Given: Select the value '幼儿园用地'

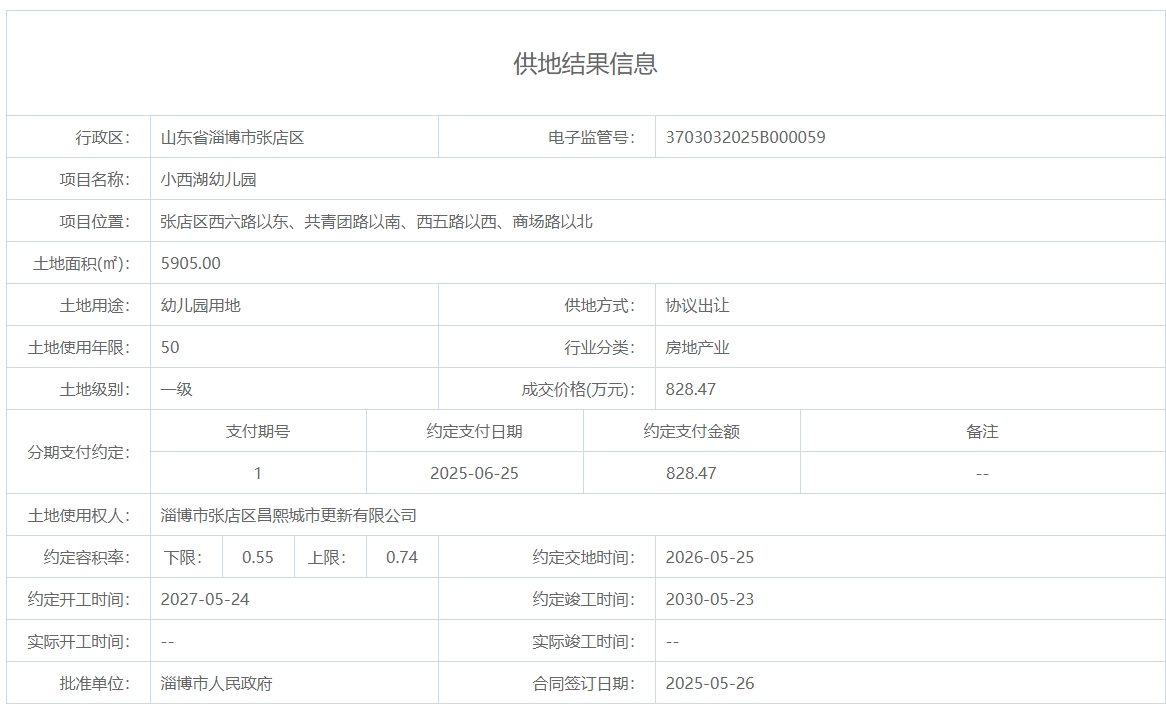Looking at the screenshot, I should pos(201,306).
